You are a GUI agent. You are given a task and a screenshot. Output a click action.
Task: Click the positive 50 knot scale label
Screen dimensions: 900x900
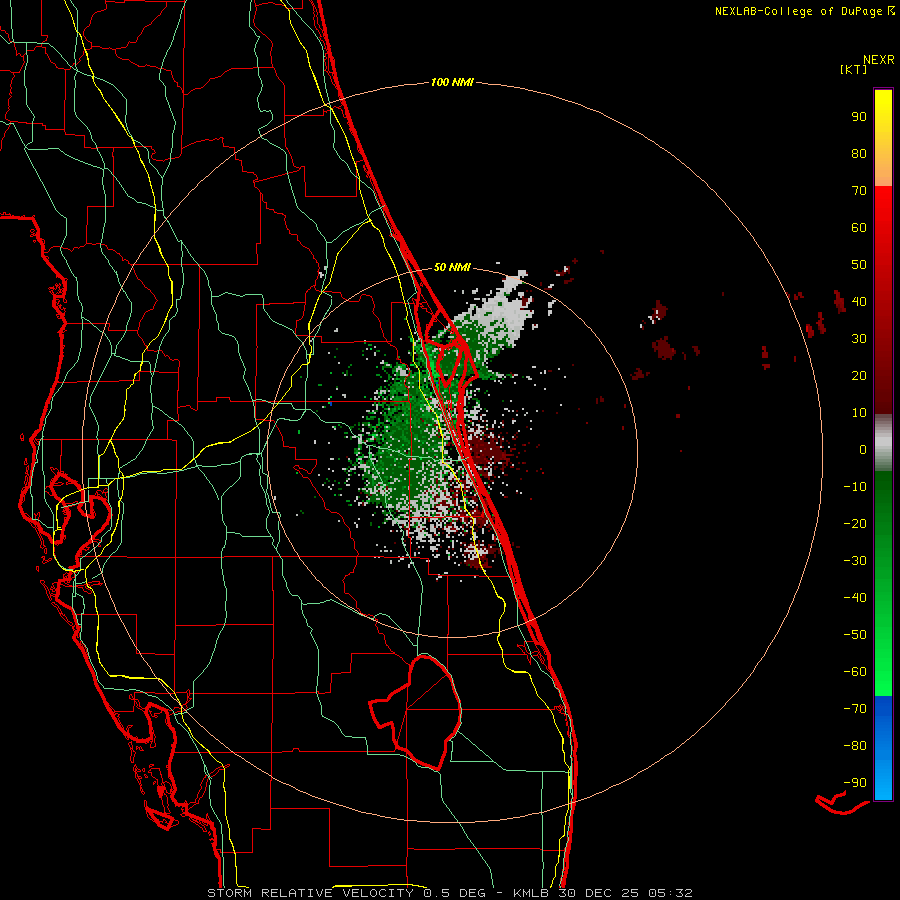coord(859,265)
